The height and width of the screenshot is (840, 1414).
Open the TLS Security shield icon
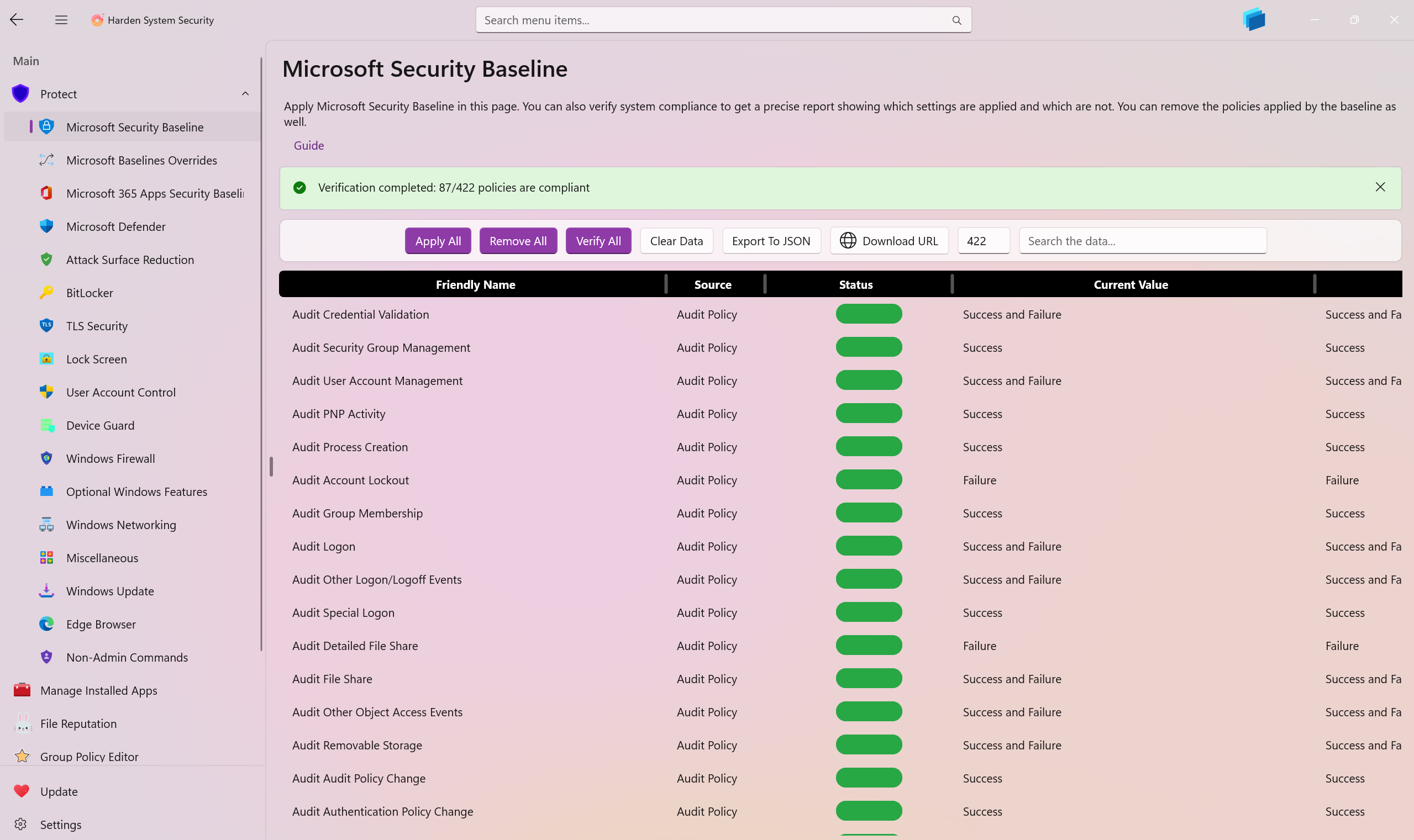tap(46, 325)
